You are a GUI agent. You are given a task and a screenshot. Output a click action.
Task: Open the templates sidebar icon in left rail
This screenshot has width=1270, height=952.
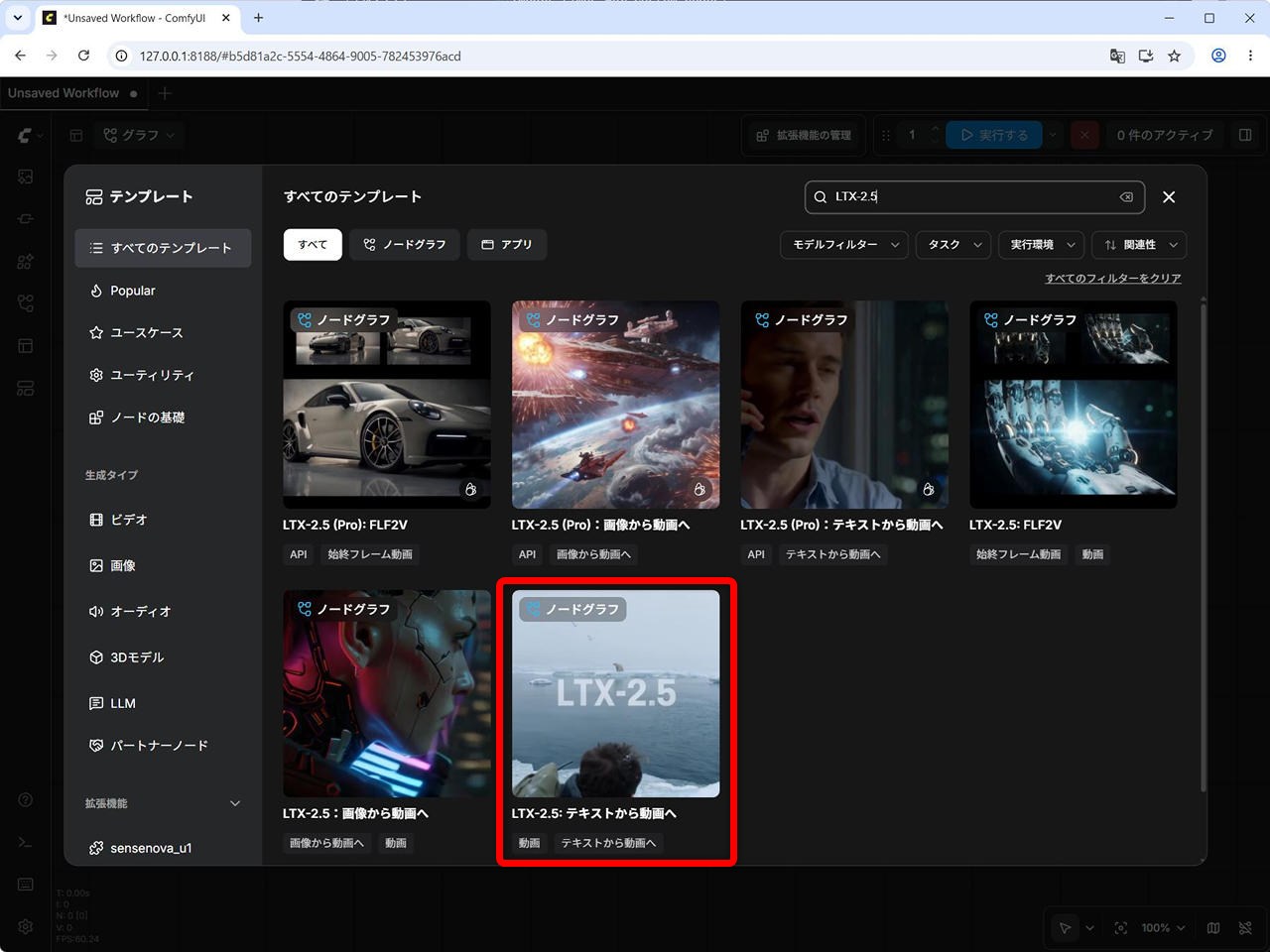click(26, 388)
